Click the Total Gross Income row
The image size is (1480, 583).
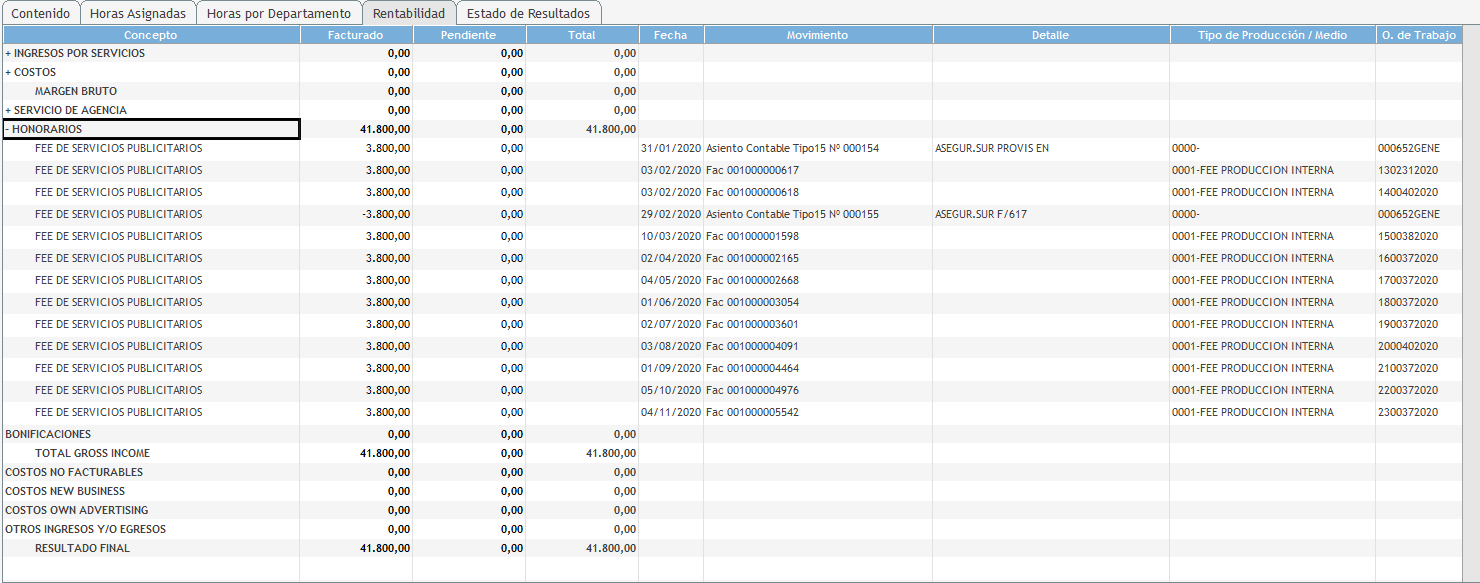pos(90,454)
